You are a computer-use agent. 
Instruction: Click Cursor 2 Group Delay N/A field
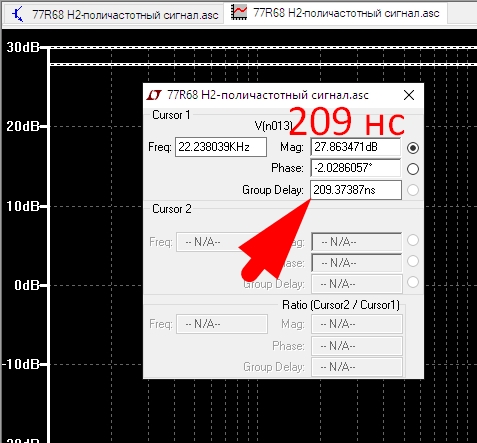pos(357,284)
